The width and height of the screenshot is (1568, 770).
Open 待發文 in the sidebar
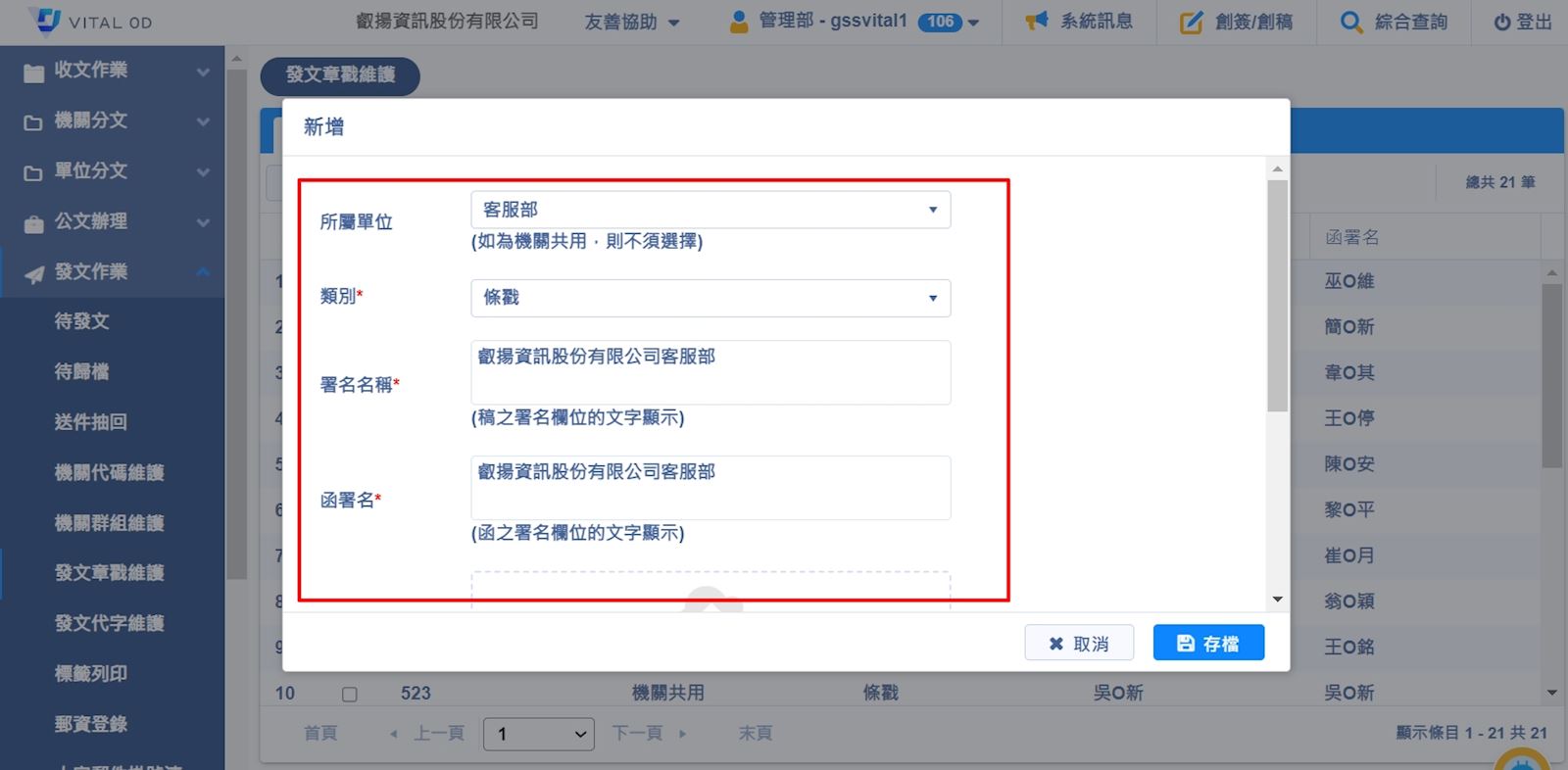pos(82,321)
